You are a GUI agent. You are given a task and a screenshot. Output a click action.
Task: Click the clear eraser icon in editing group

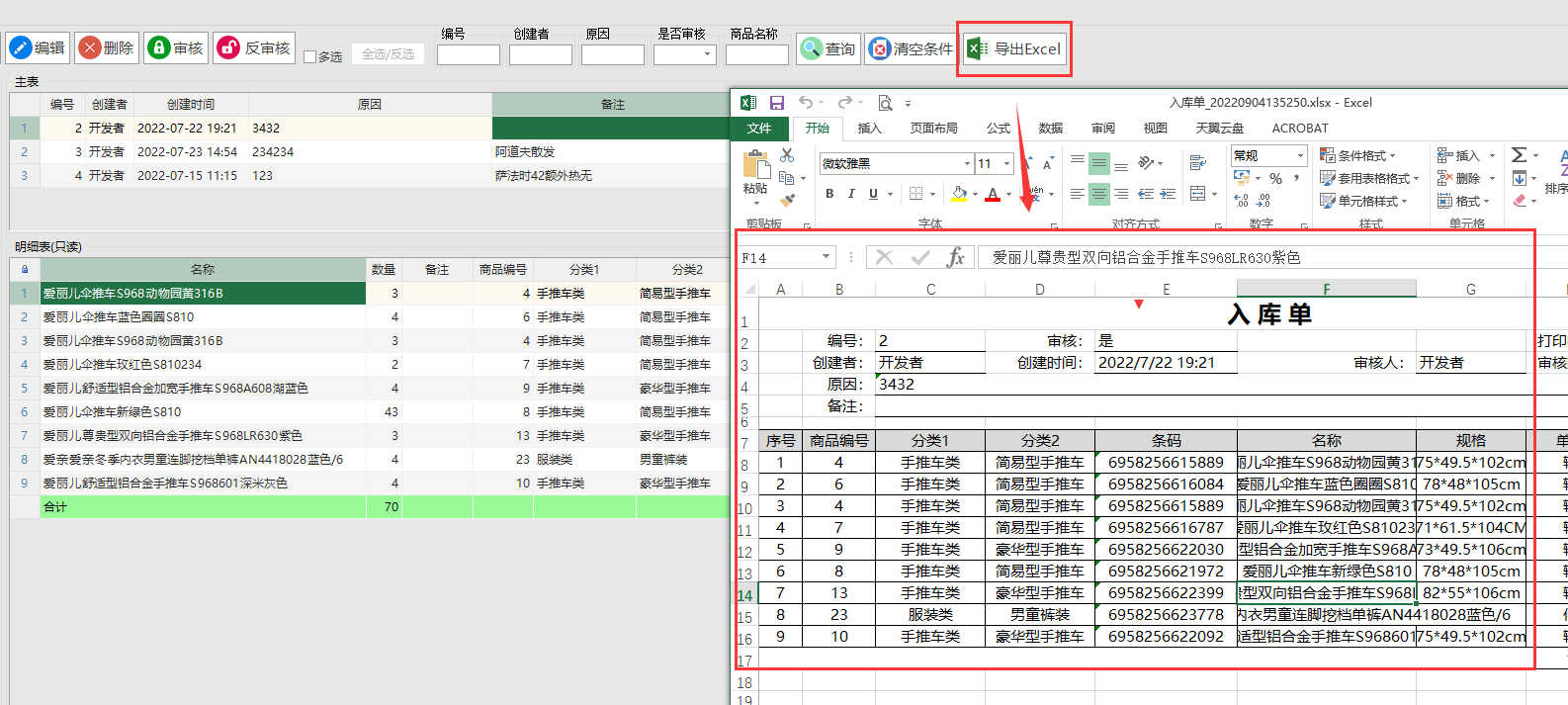[x=1520, y=201]
